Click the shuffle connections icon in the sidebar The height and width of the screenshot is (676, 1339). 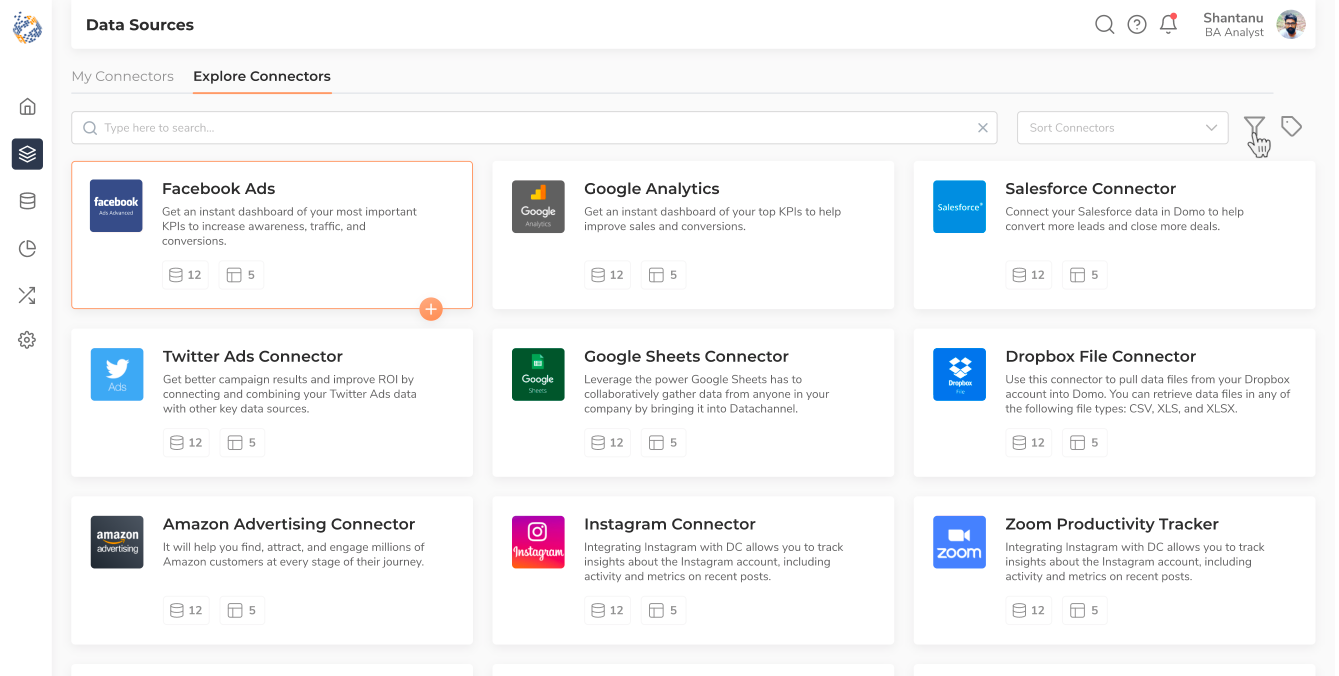[x=27, y=295]
